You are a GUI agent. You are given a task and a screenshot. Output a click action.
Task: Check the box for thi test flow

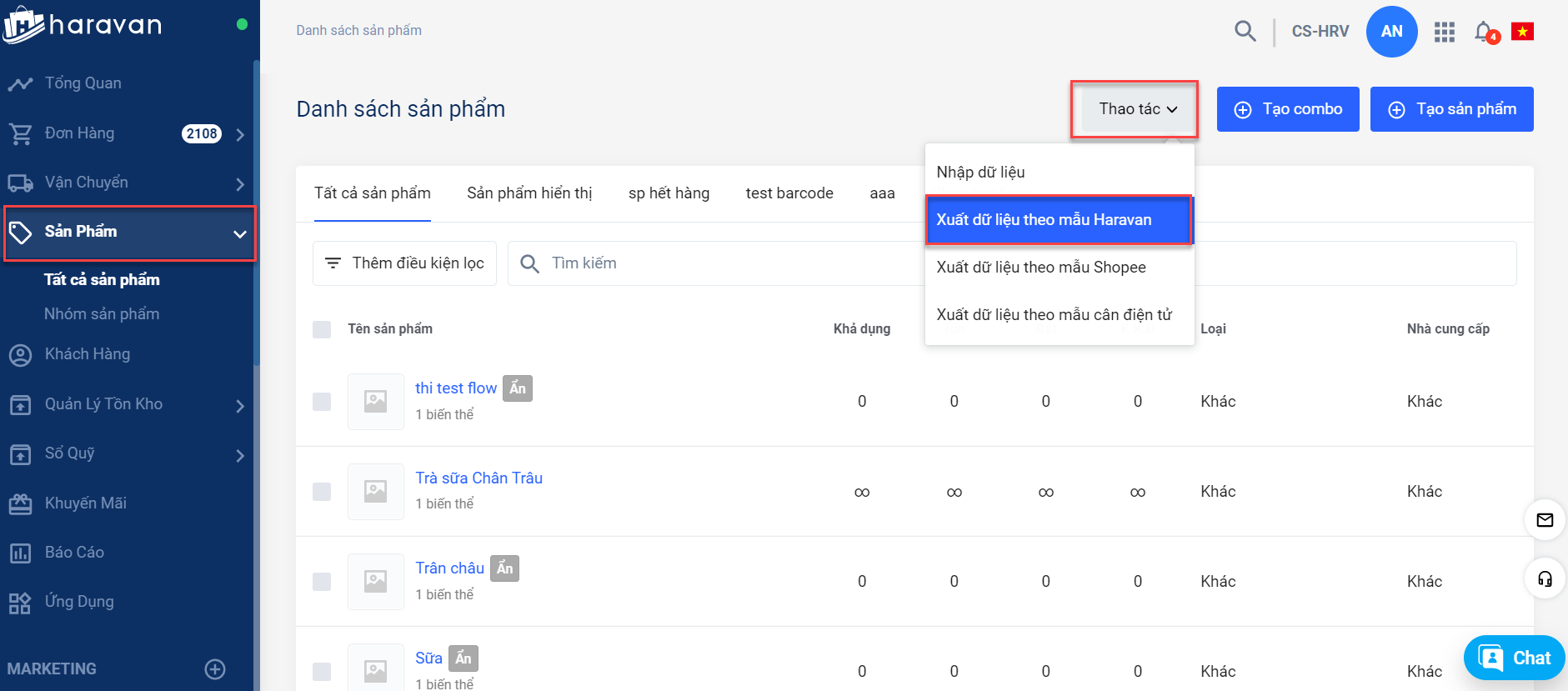322,402
